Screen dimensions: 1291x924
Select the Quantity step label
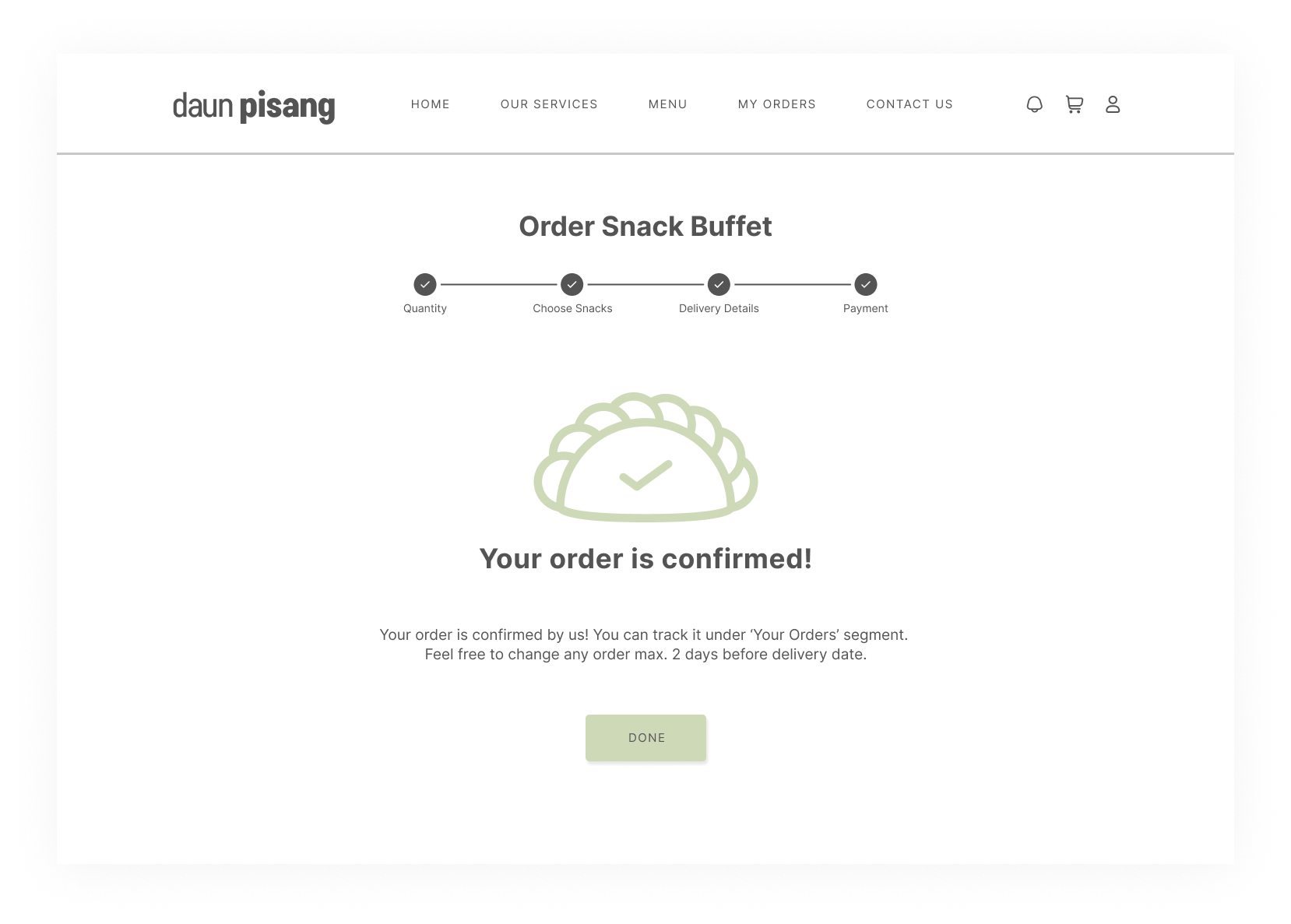coord(425,309)
